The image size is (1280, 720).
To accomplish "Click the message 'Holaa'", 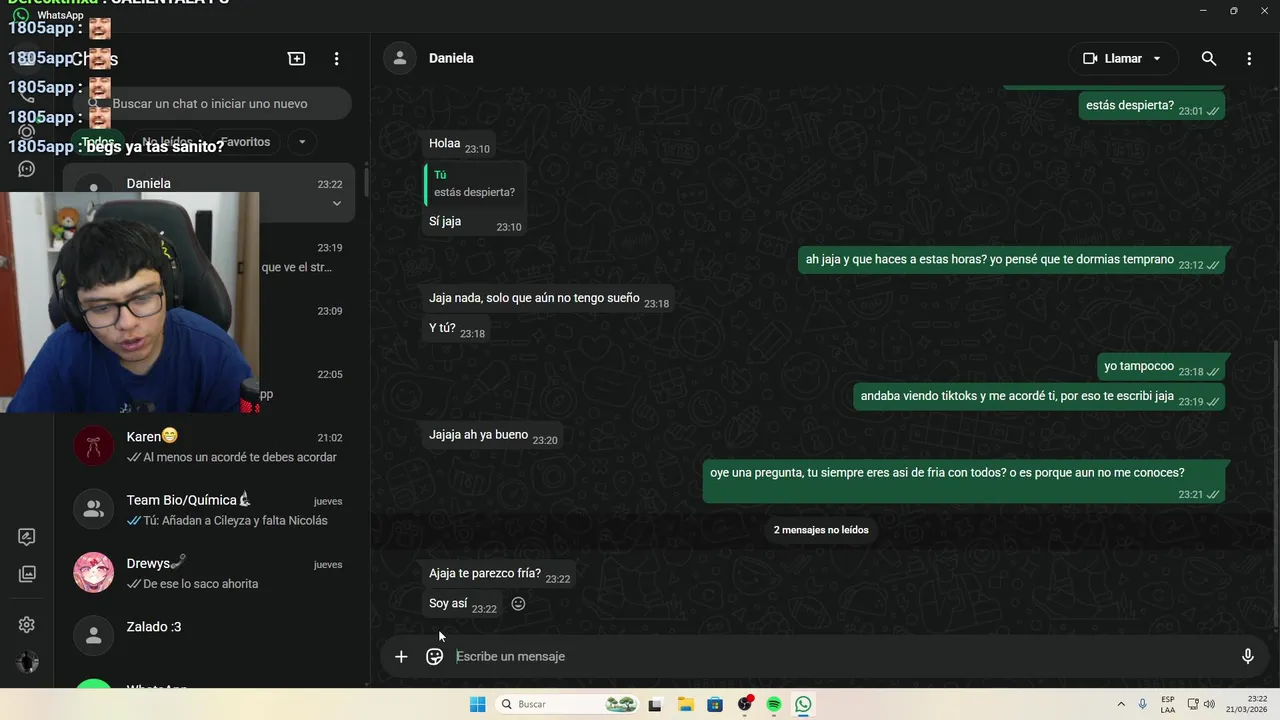I will 458,145.
